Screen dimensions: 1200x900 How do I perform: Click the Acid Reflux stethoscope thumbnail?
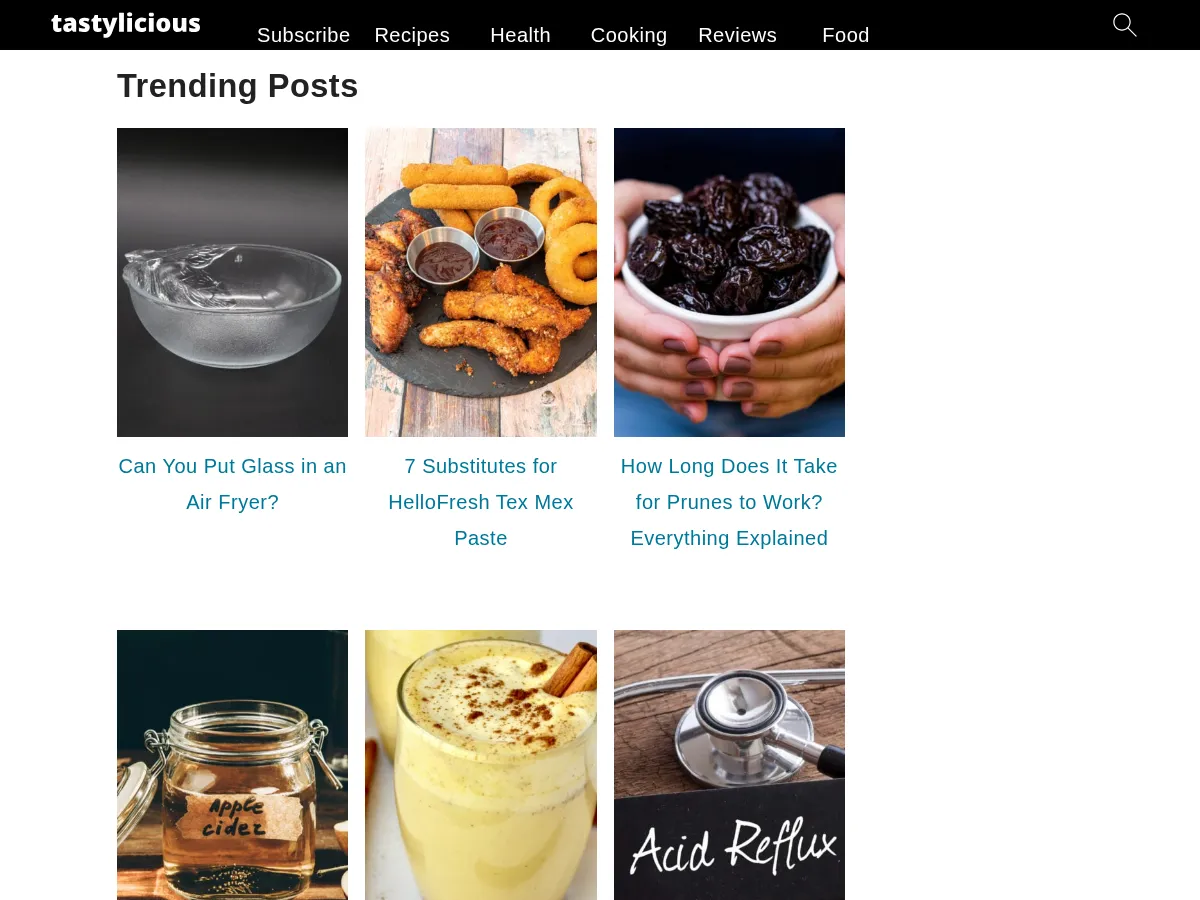(x=729, y=765)
